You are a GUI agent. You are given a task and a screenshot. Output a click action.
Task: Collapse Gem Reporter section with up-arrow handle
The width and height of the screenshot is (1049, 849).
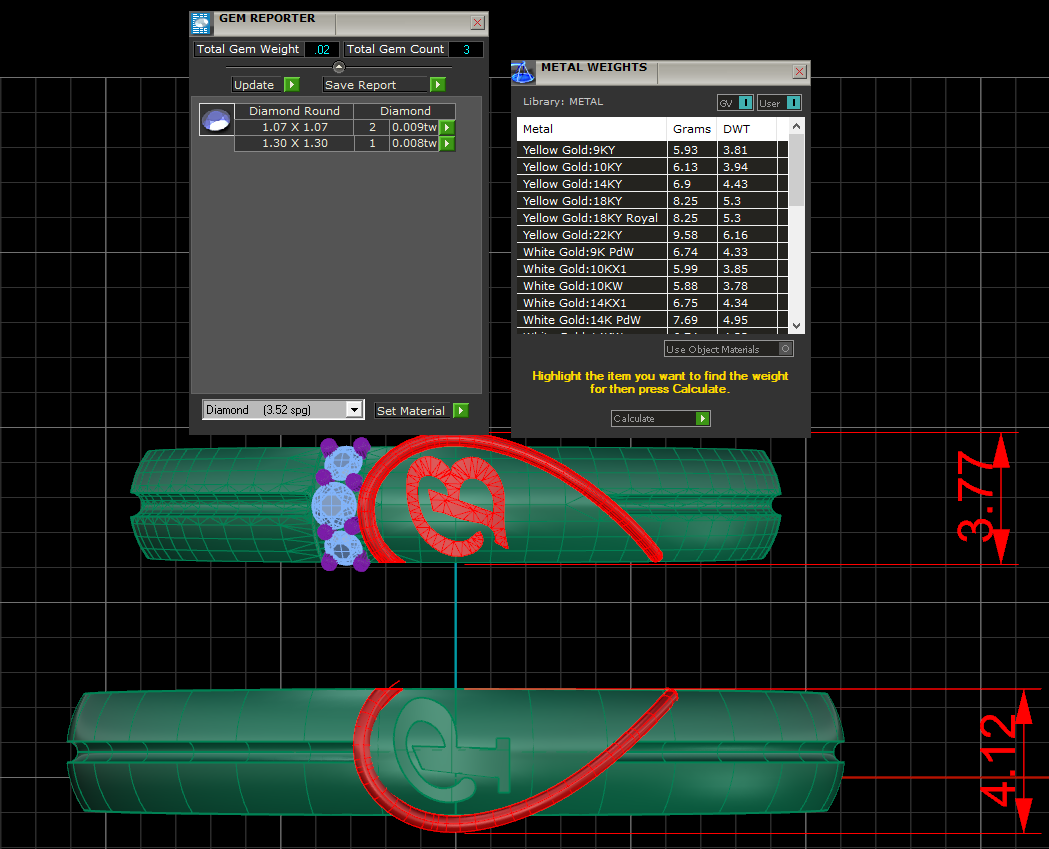(x=338, y=67)
